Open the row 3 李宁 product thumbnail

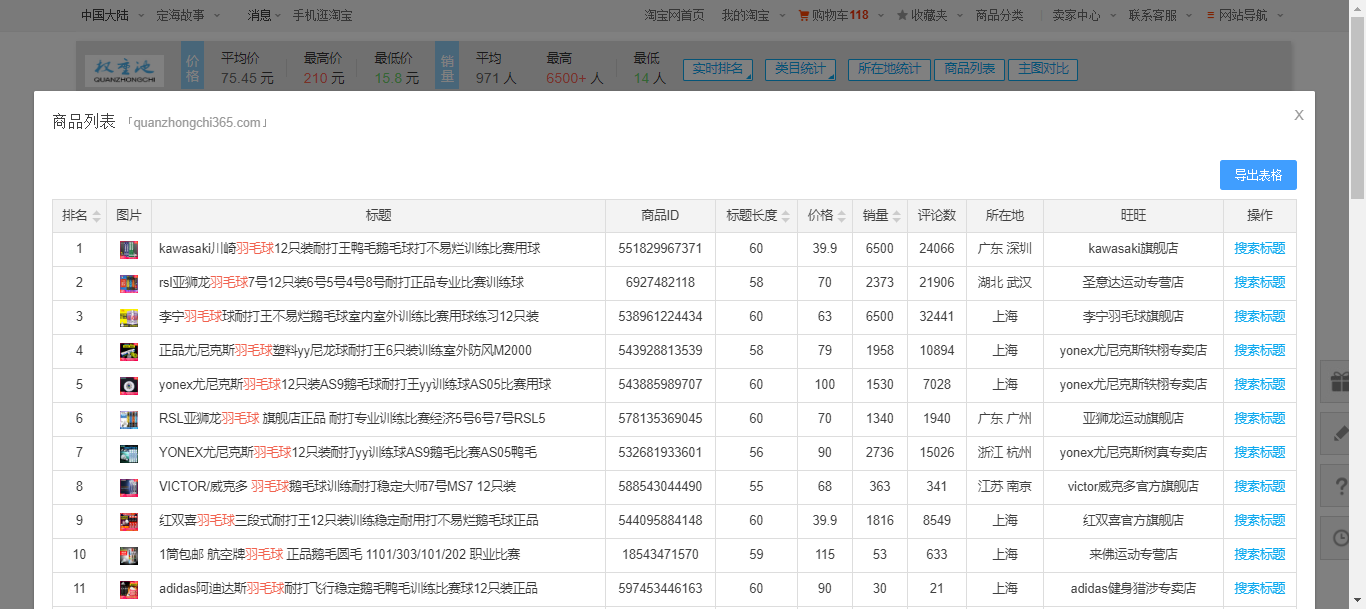tap(128, 317)
